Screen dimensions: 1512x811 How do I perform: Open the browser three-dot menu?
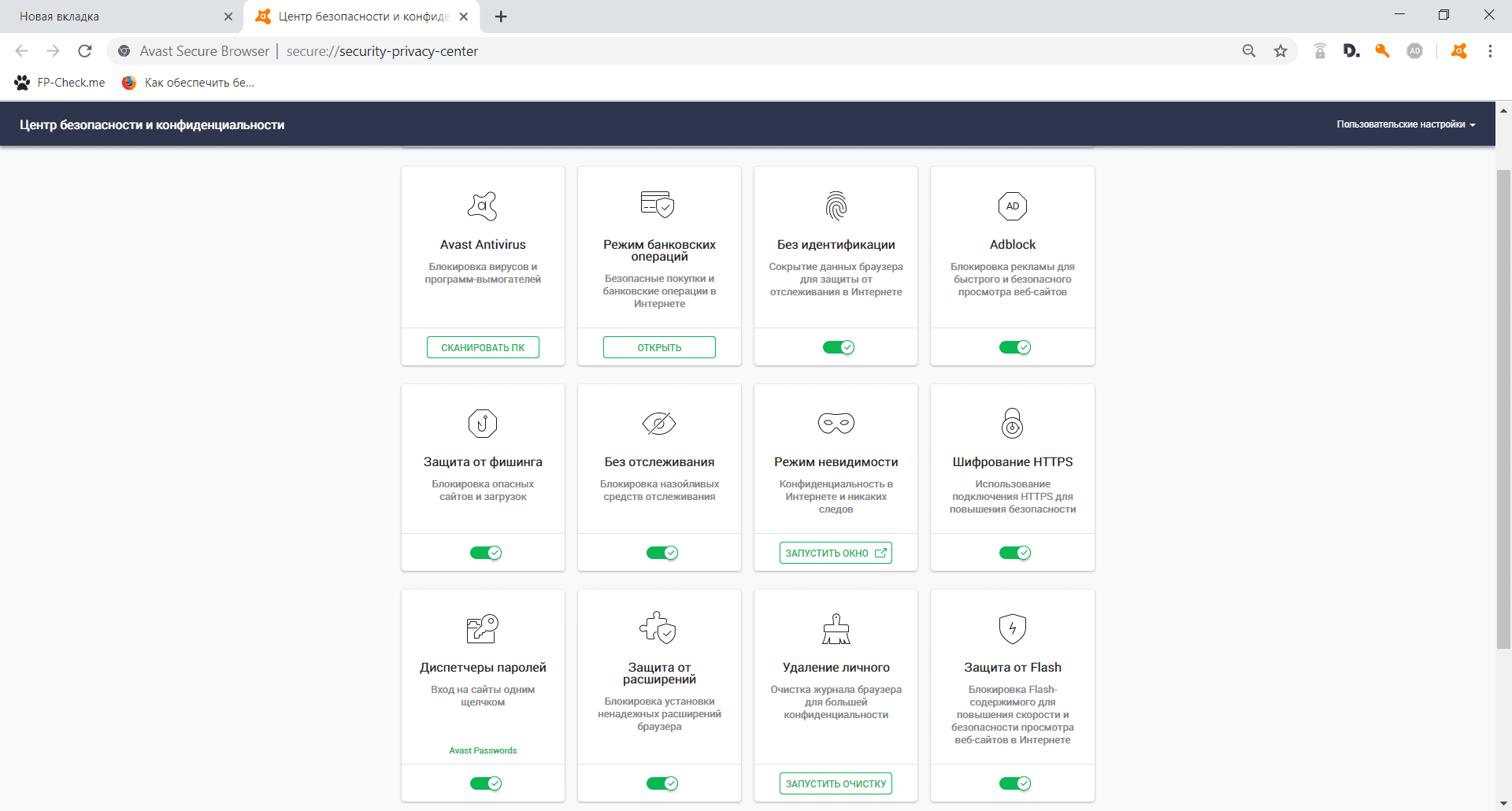tap(1490, 51)
